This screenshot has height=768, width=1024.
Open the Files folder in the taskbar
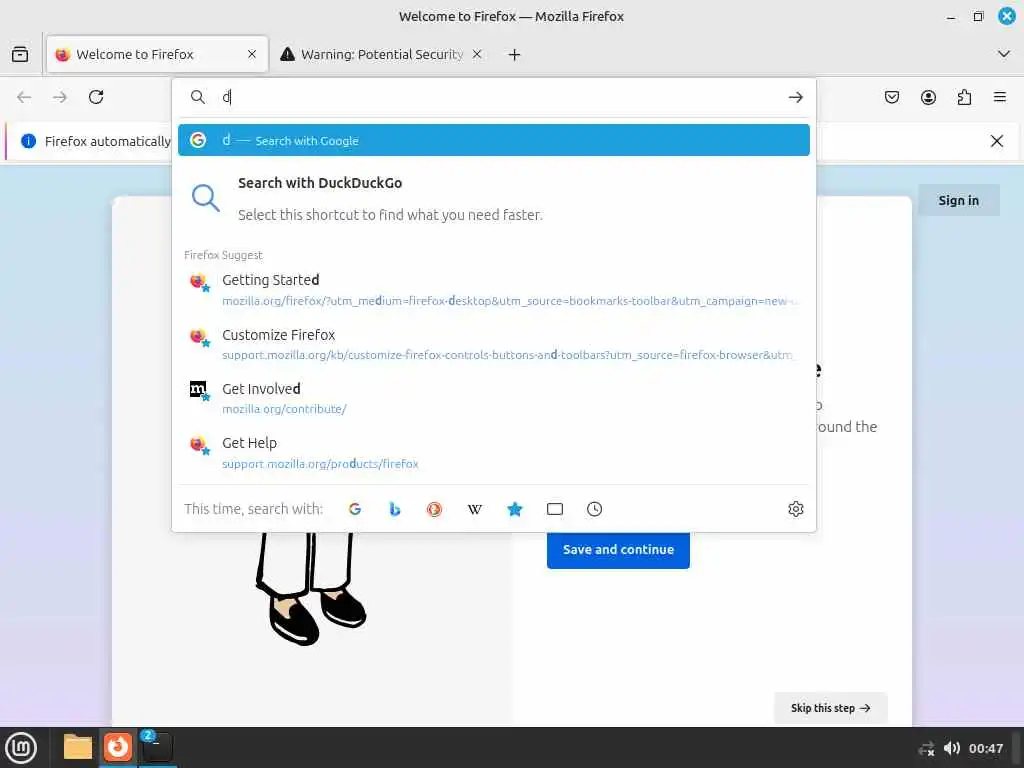tap(78, 747)
